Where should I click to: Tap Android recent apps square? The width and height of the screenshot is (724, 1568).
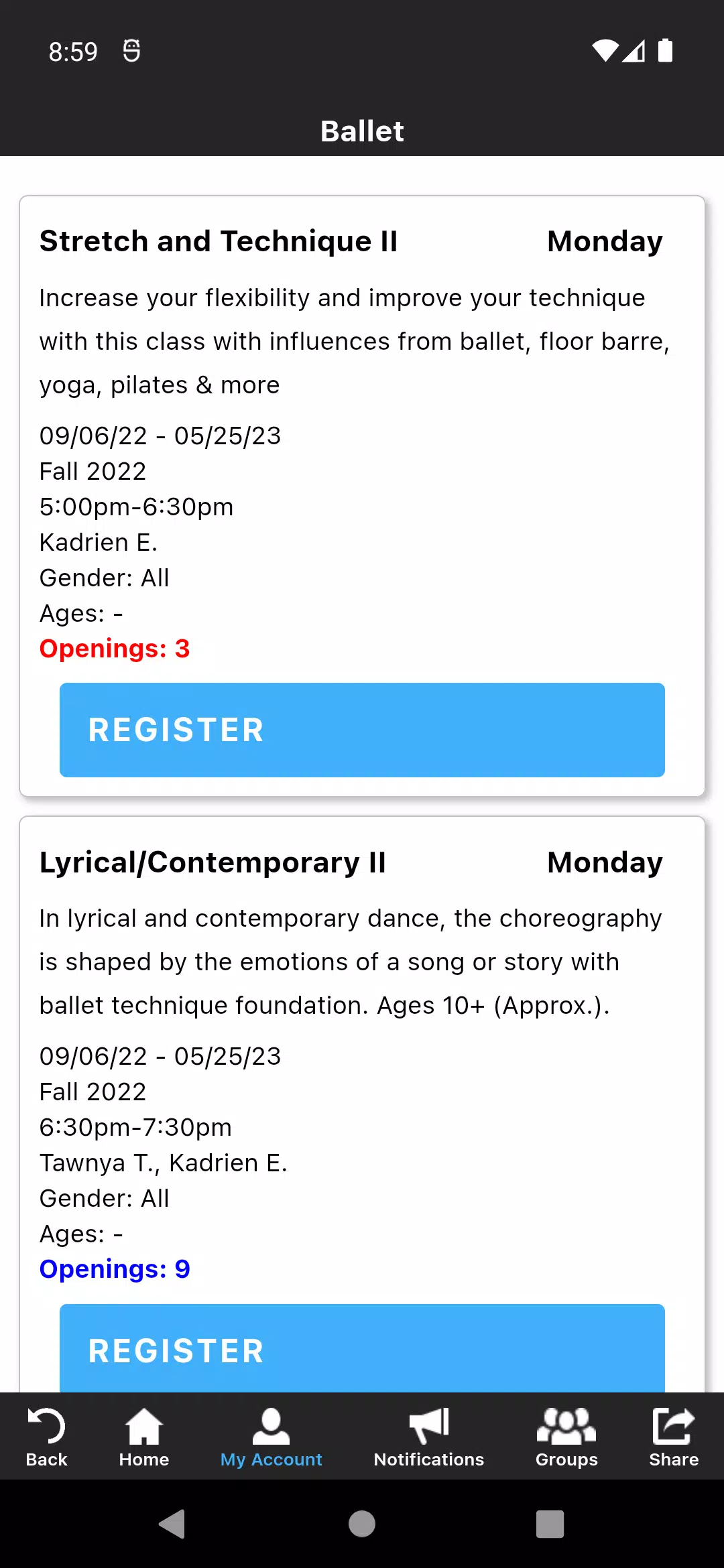(x=550, y=1524)
